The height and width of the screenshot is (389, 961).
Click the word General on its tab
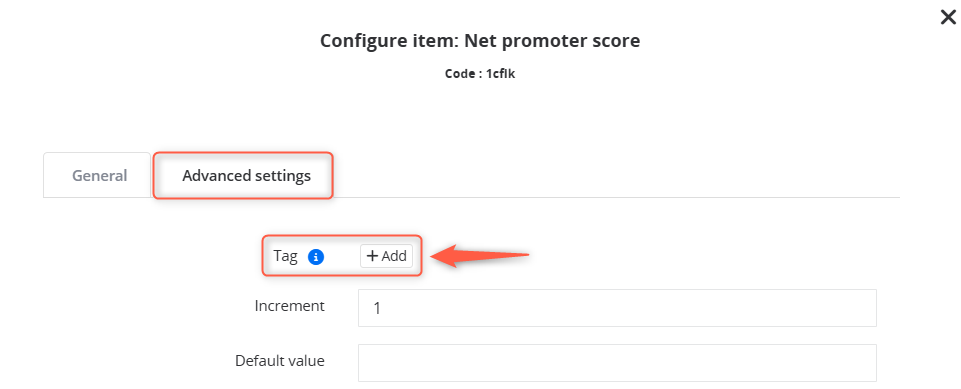click(x=99, y=176)
